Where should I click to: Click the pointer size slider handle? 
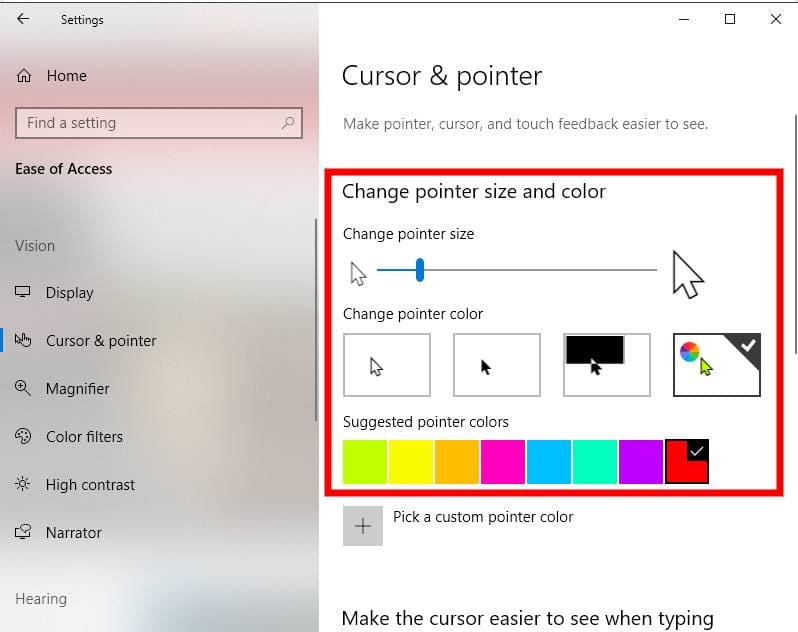pos(420,270)
